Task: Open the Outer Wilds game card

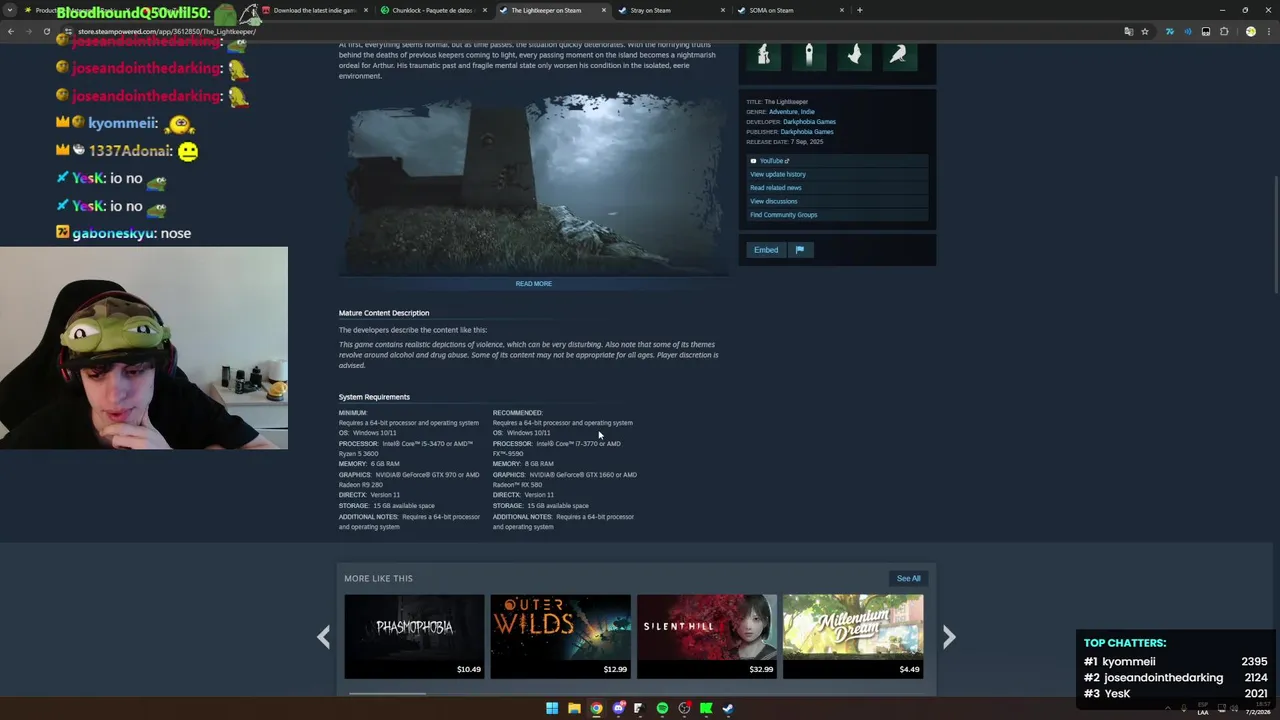Action: pyautogui.click(x=560, y=637)
